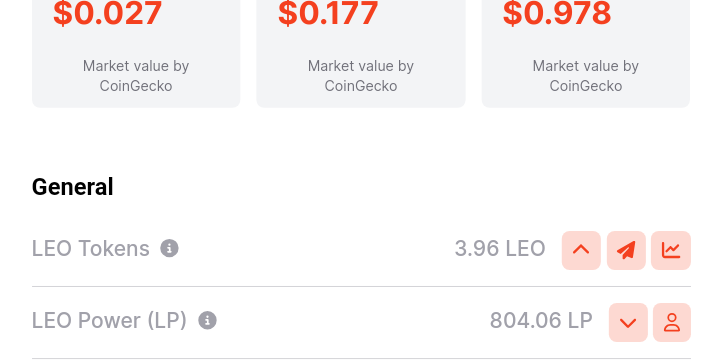Select the $0.027 market price value
The height and width of the screenshot is (364, 722).
click(108, 13)
